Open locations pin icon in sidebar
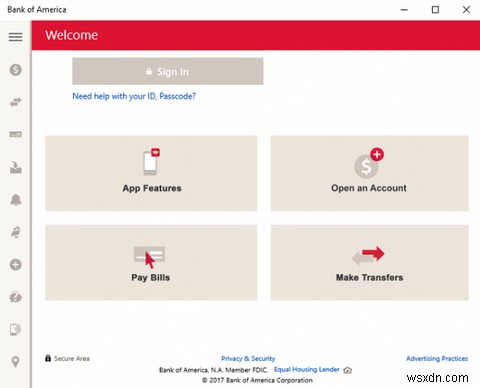This screenshot has height=388, width=480. click(15, 362)
